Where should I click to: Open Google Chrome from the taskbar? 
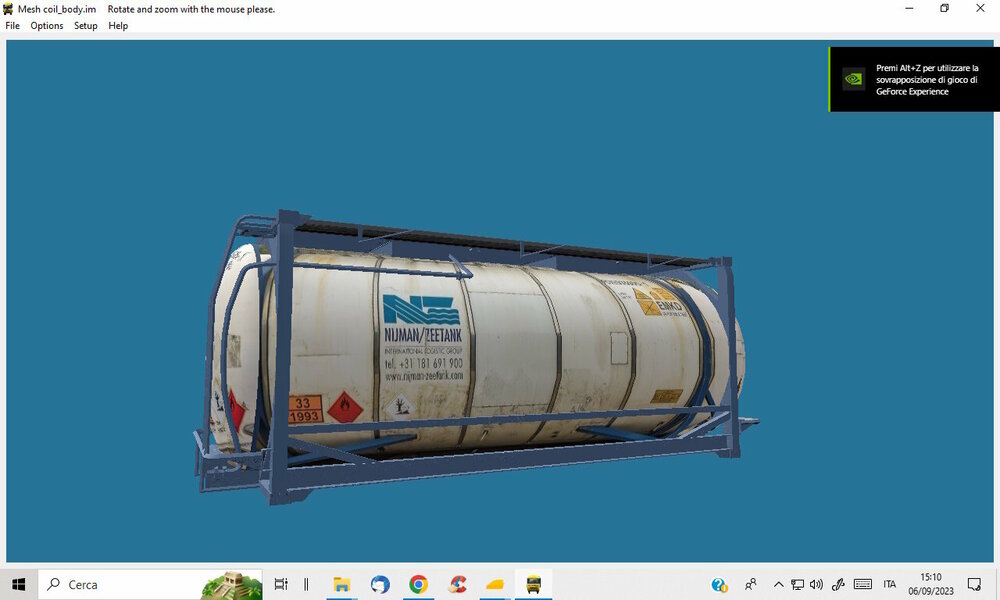418,584
